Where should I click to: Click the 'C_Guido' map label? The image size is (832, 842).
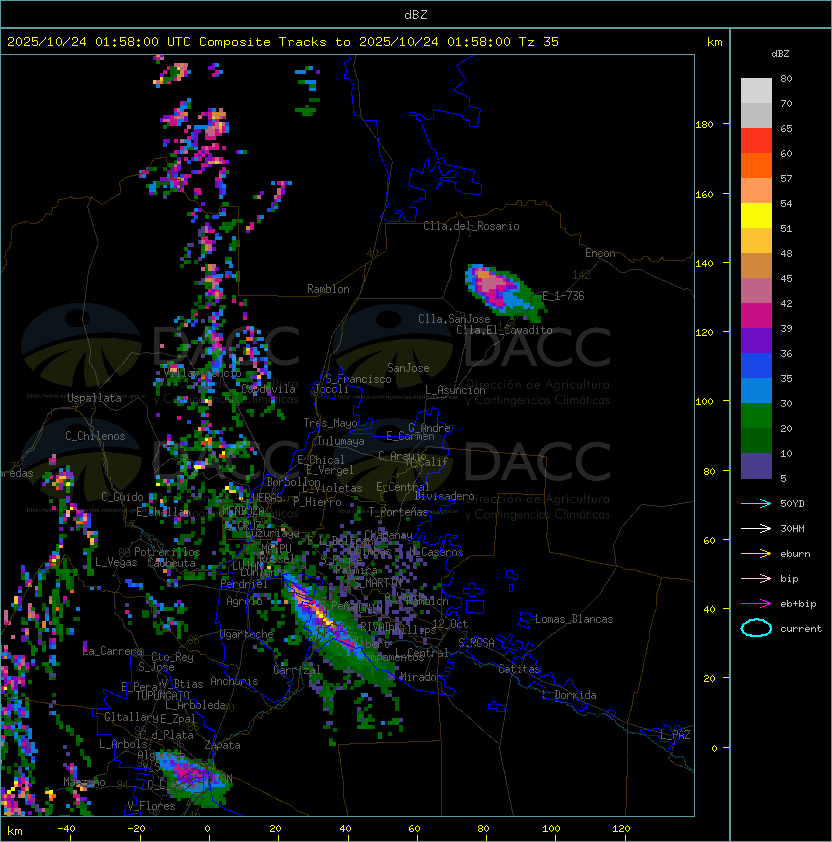click(x=122, y=497)
